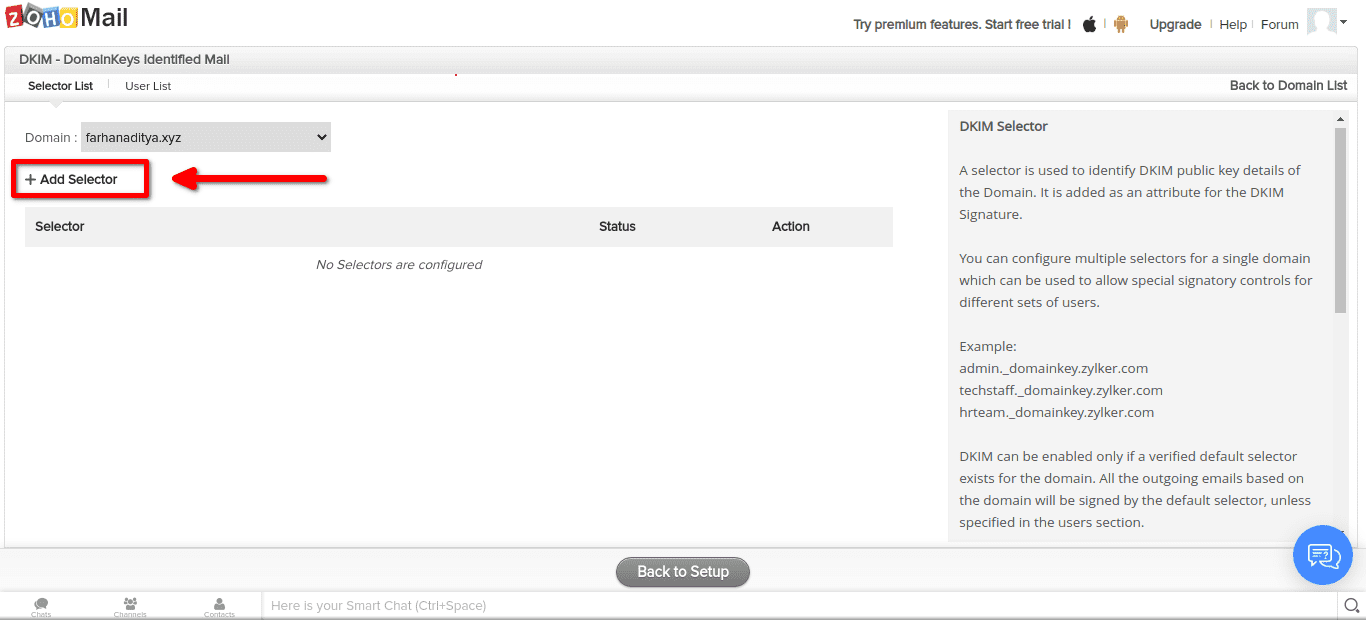Switch to the User List tab

(147, 86)
